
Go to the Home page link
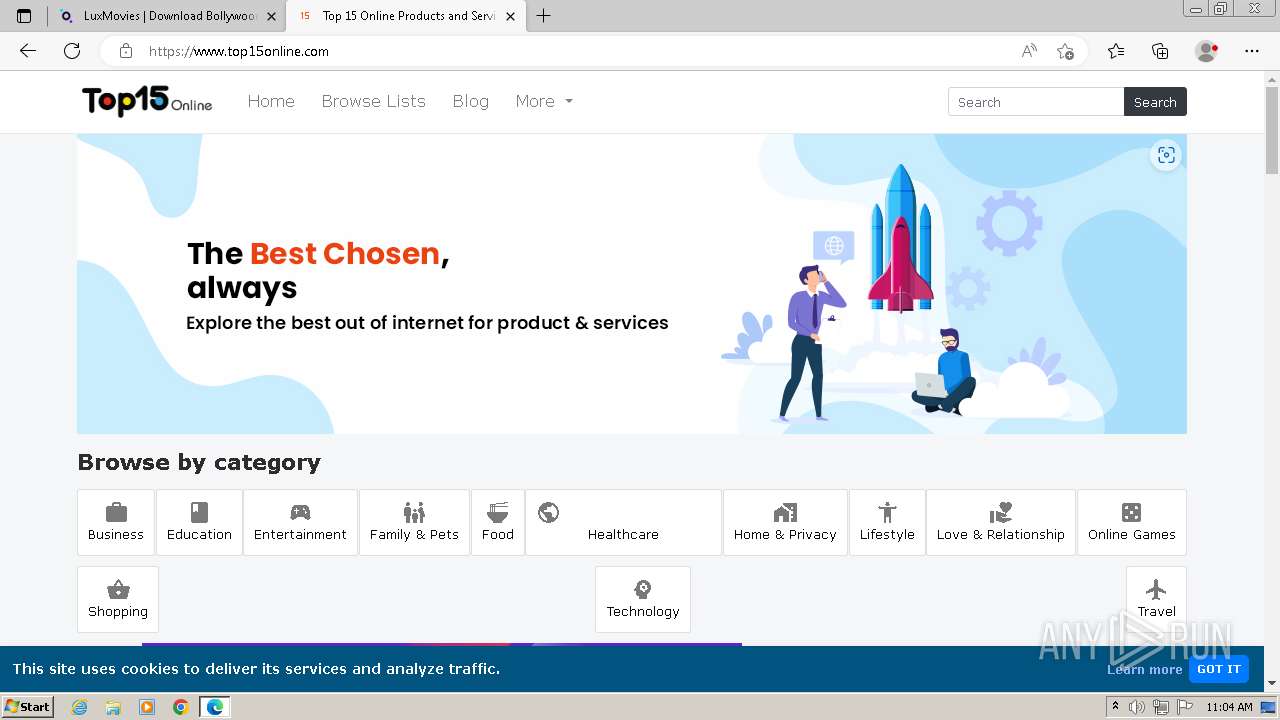(271, 101)
